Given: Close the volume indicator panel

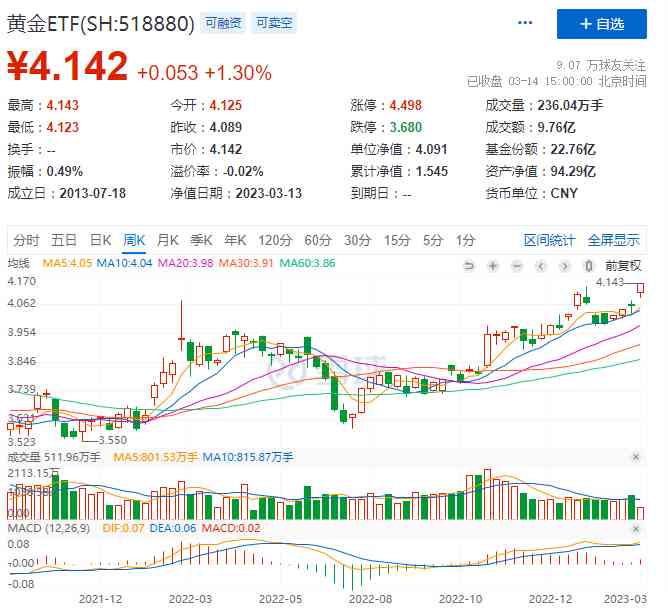Looking at the screenshot, I should pyautogui.click(x=636, y=457).
